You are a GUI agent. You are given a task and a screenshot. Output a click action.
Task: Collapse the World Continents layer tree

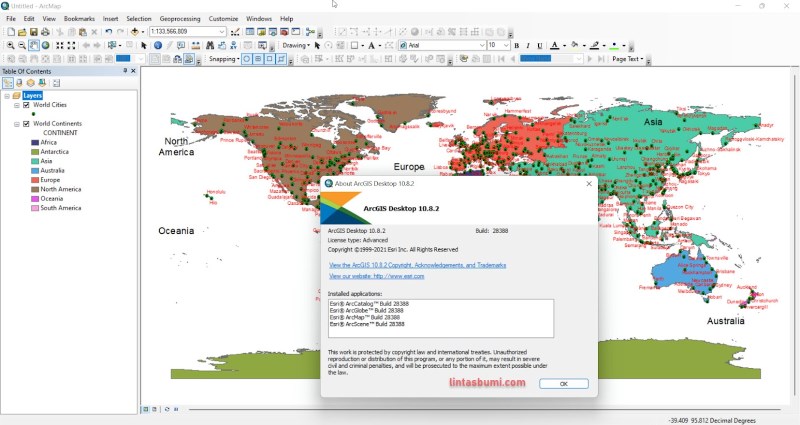pyautogui.click(x=16, y=124)
